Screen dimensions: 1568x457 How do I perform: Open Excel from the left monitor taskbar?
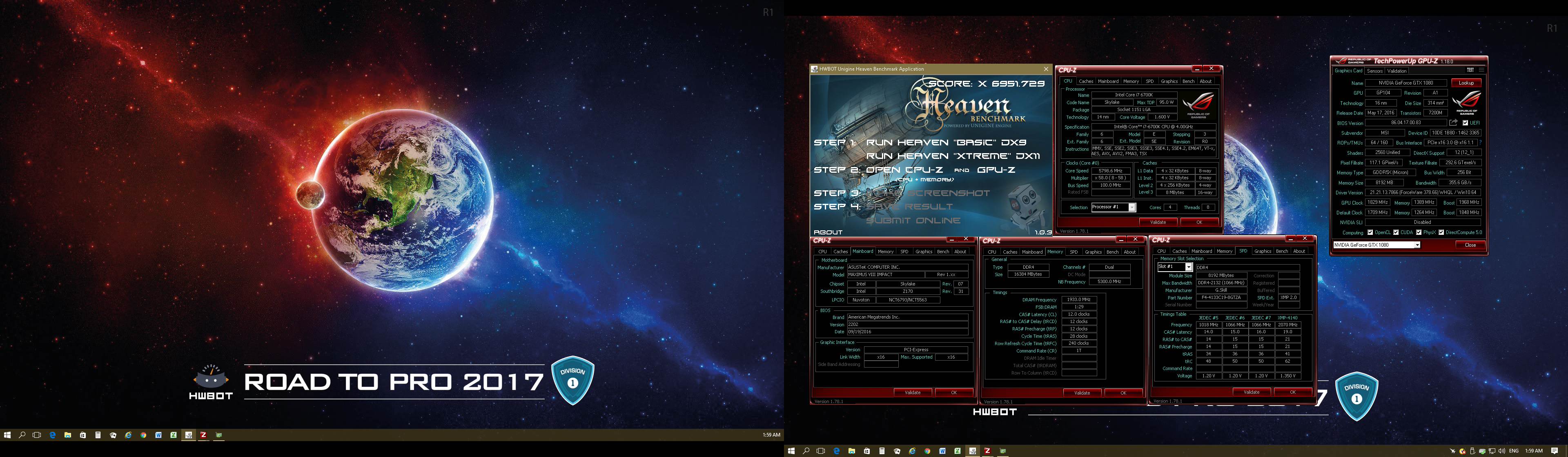pyautogui.click(x=174, y=435)
